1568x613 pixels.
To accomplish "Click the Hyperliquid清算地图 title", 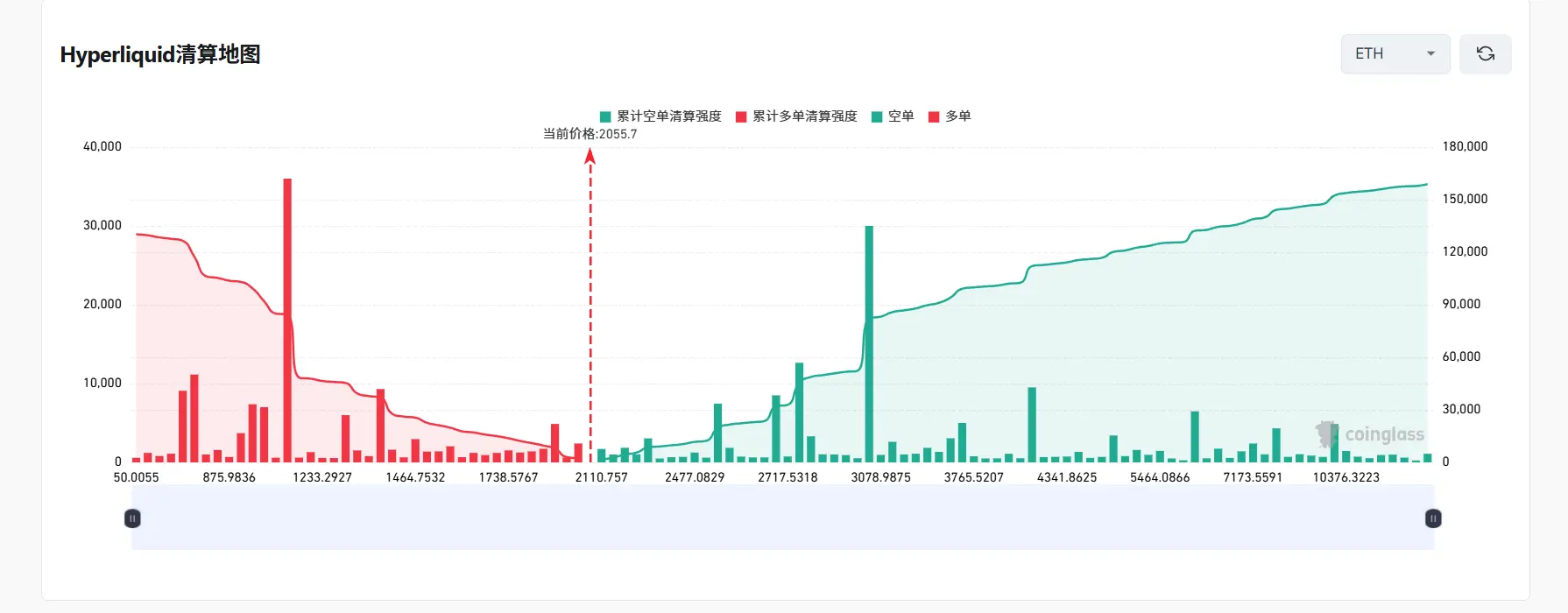I will tap(160, 54).
